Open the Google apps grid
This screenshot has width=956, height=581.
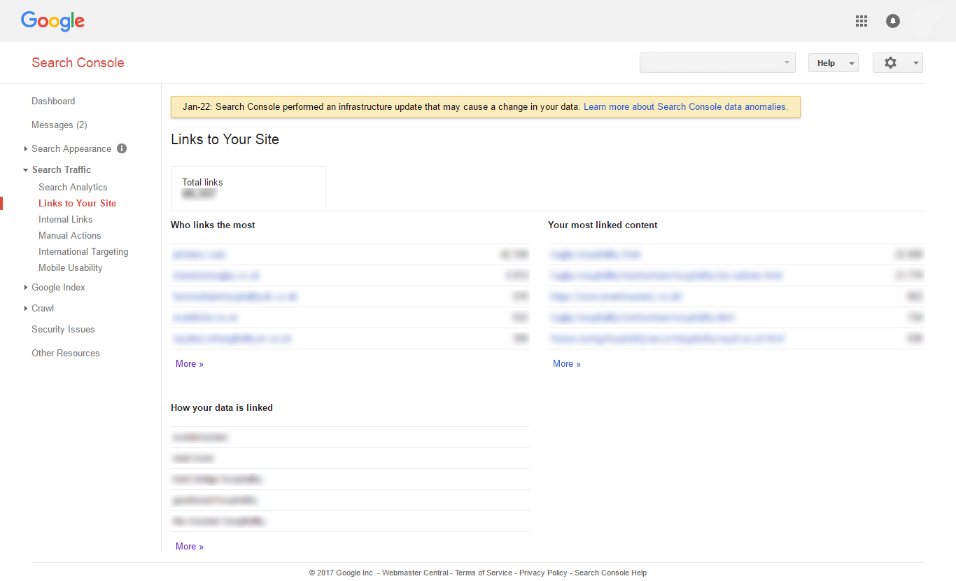[x=861, y=21]
